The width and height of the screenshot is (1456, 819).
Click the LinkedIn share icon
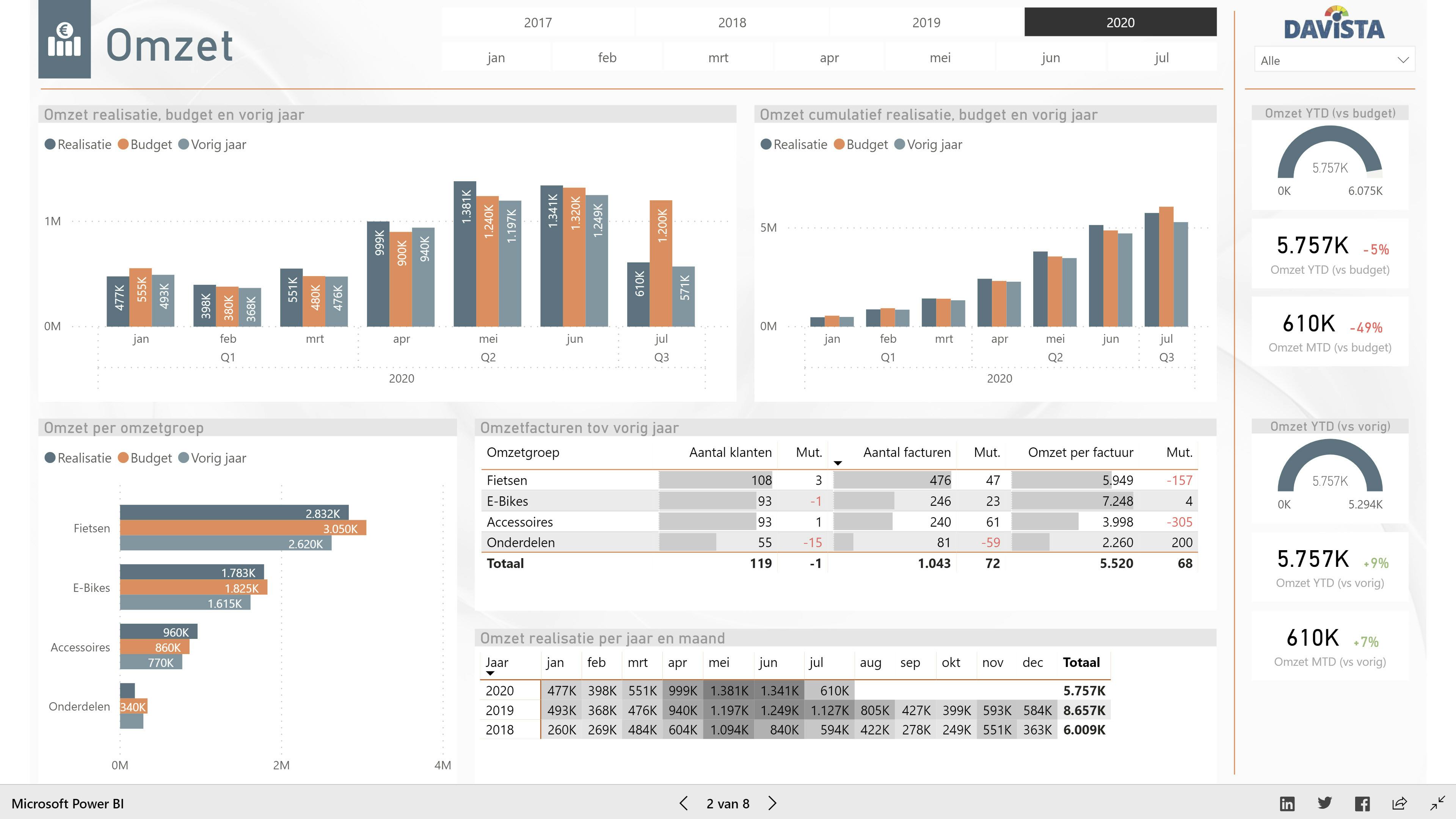(1287, 803)
